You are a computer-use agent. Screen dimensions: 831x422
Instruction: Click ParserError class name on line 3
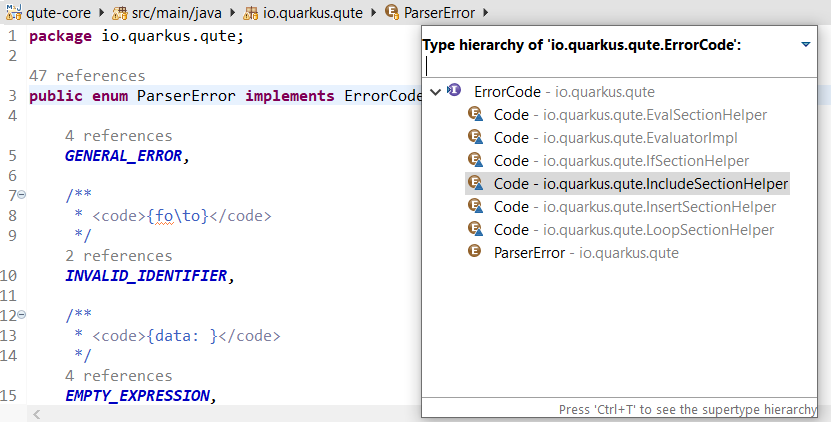click(x=186, y=96)
